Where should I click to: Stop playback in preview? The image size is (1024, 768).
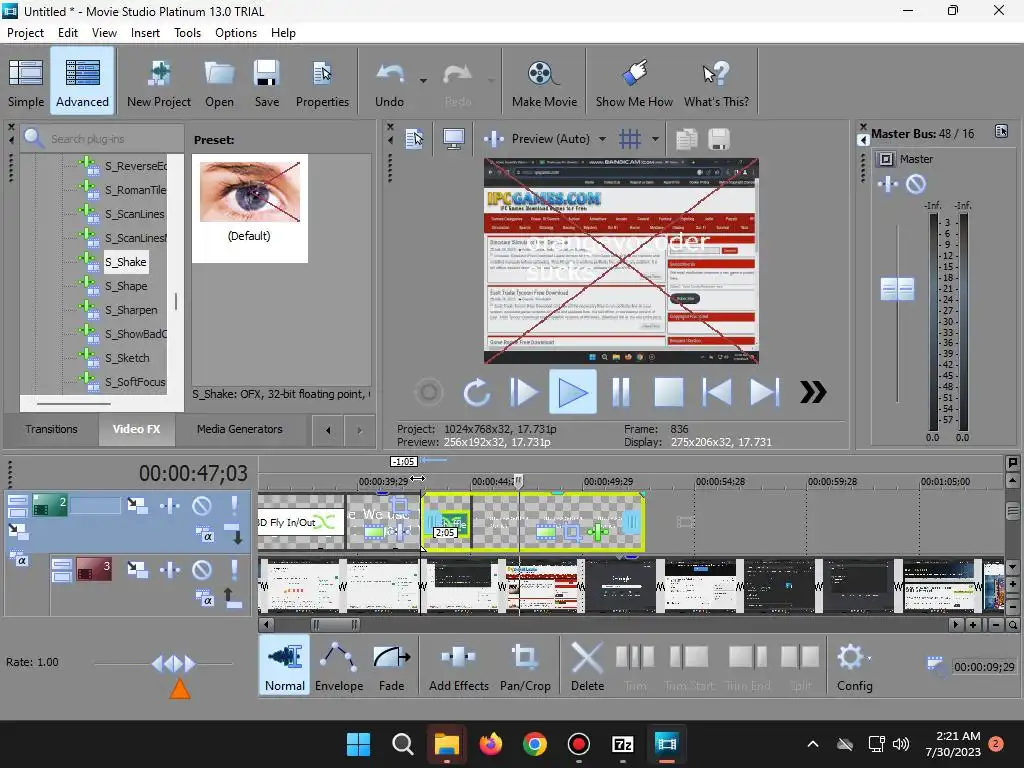669,392
